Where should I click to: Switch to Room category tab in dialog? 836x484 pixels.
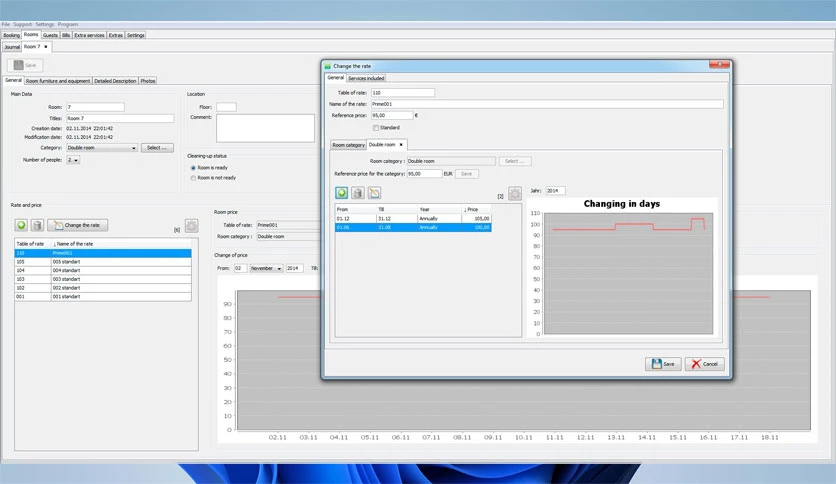click(349, 145)
